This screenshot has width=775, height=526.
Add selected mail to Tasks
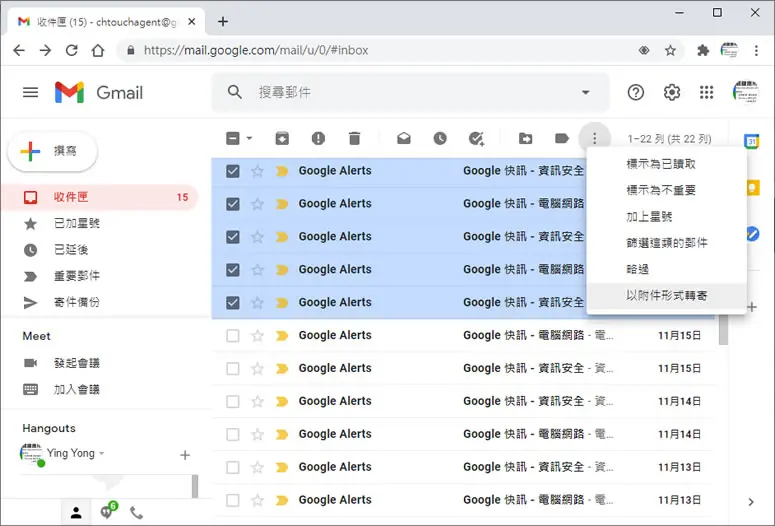476,138
